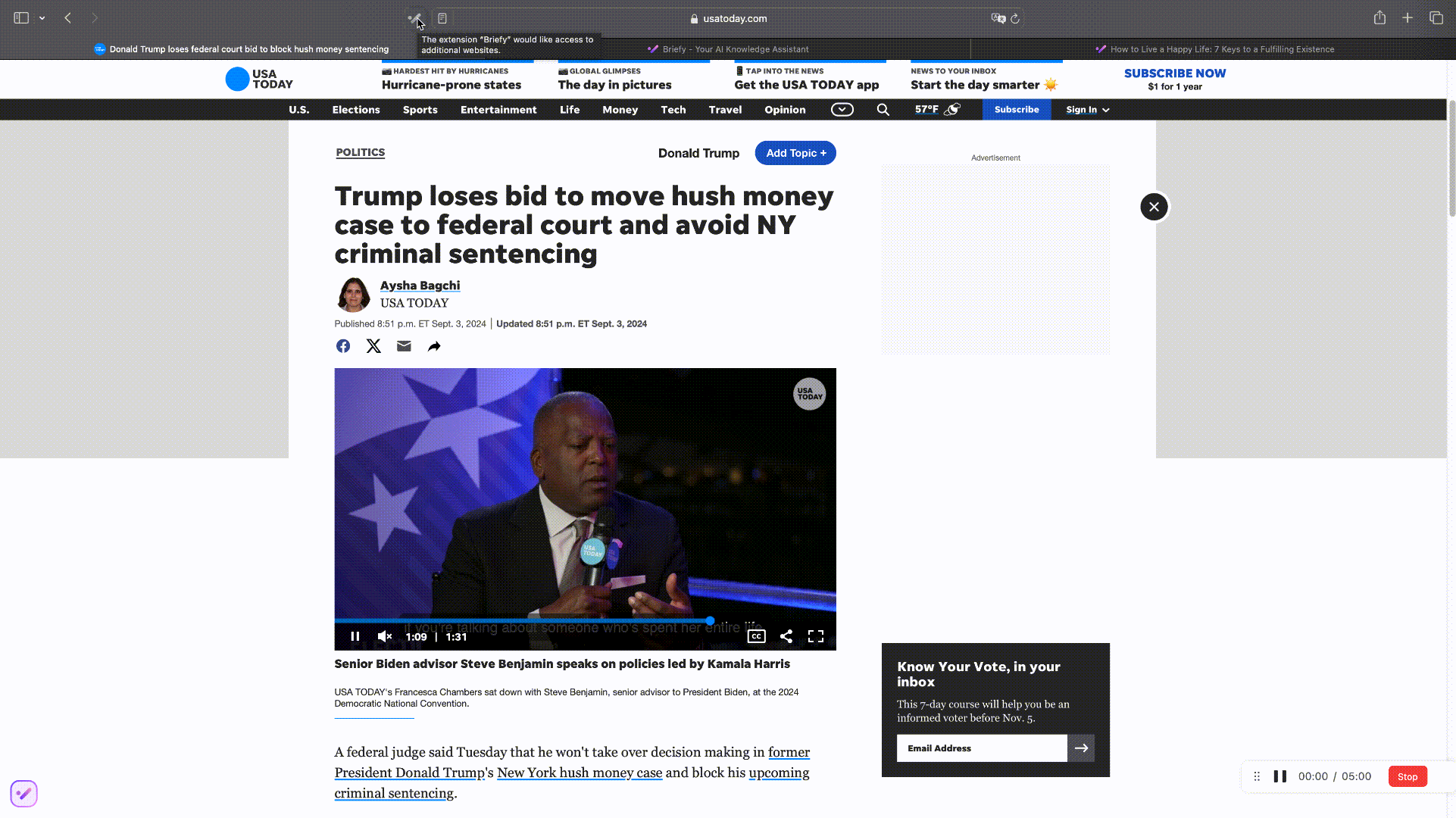Viewport: 1456px width, 818px height.
Task: Focus the Email Address input field
Action: 982,748
